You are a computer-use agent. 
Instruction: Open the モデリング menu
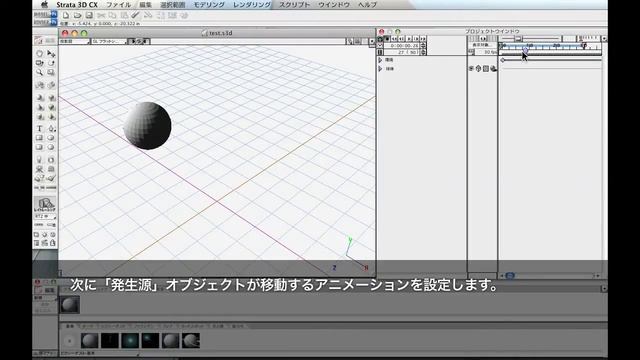pos(209,5)
